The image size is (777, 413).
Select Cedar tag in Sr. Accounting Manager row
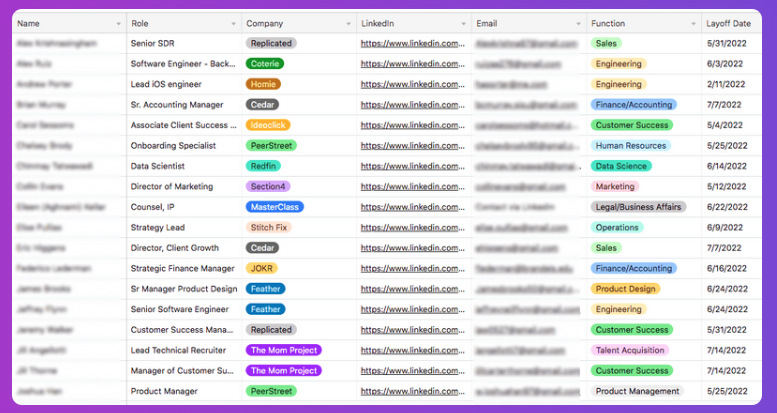tap(263, 105)
